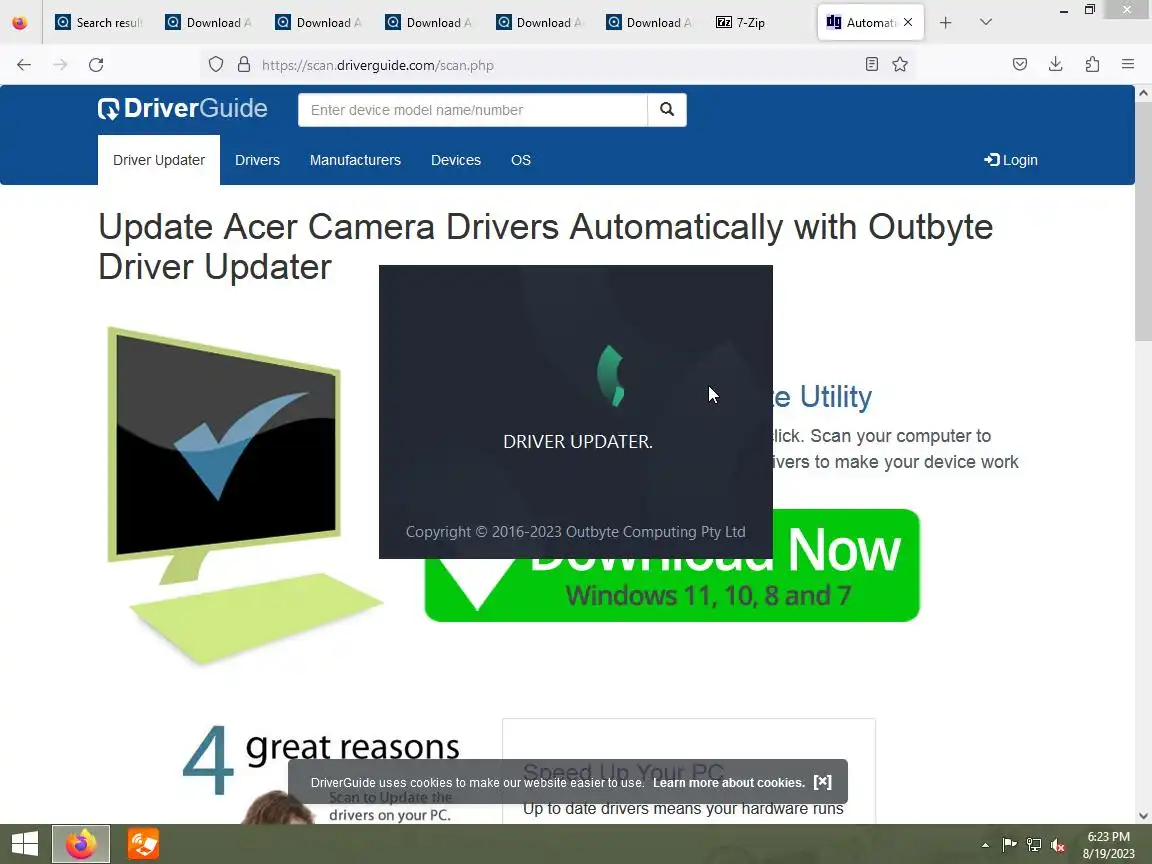Open the orange taskbar application icon
The width and height of the screenshot is (1152, 864).
pos(143,843)
